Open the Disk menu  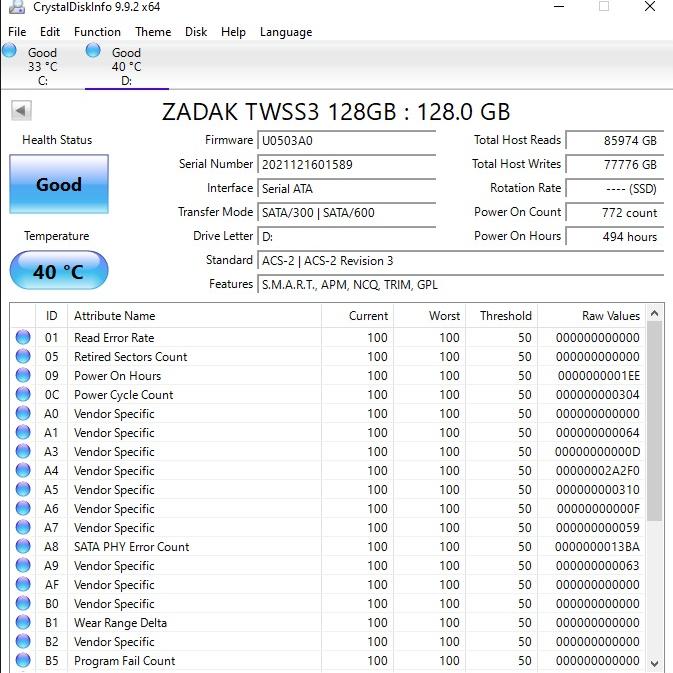196,32
